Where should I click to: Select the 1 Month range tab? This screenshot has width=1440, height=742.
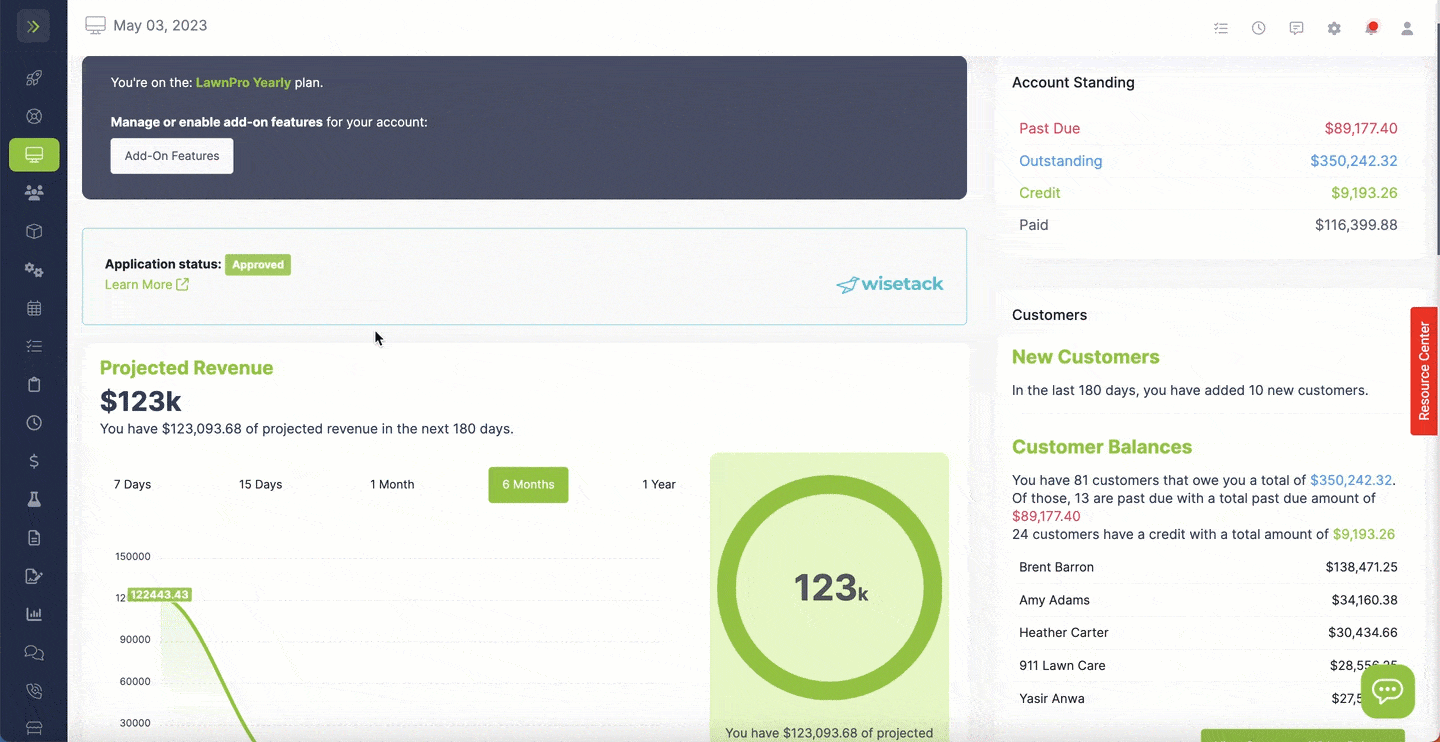pos(392,485)
